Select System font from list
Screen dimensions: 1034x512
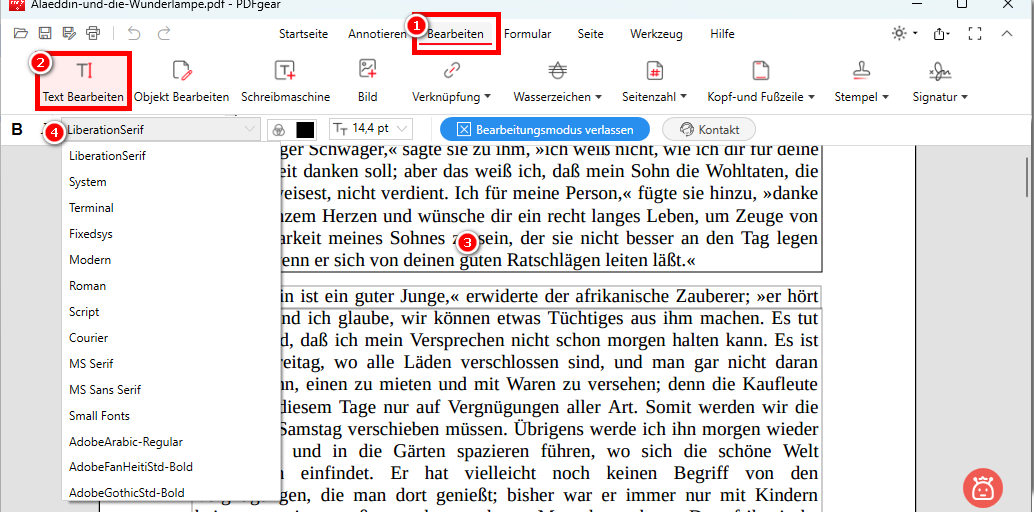[x=171, y=181]
